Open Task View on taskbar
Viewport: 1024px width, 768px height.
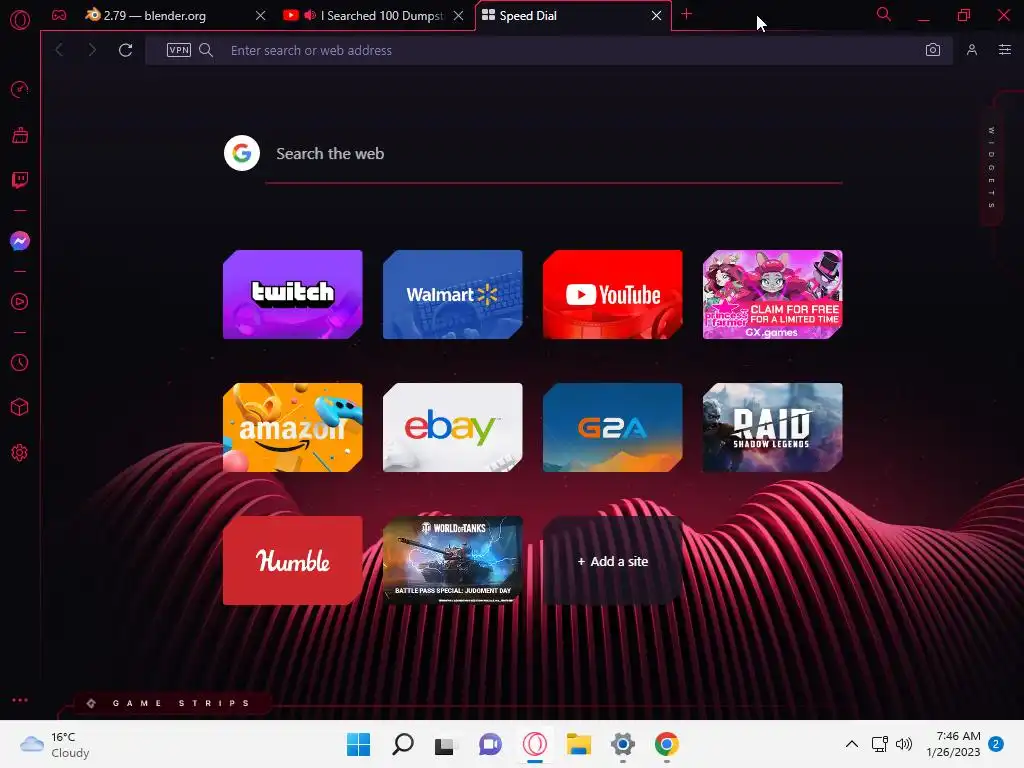[446, 744]
